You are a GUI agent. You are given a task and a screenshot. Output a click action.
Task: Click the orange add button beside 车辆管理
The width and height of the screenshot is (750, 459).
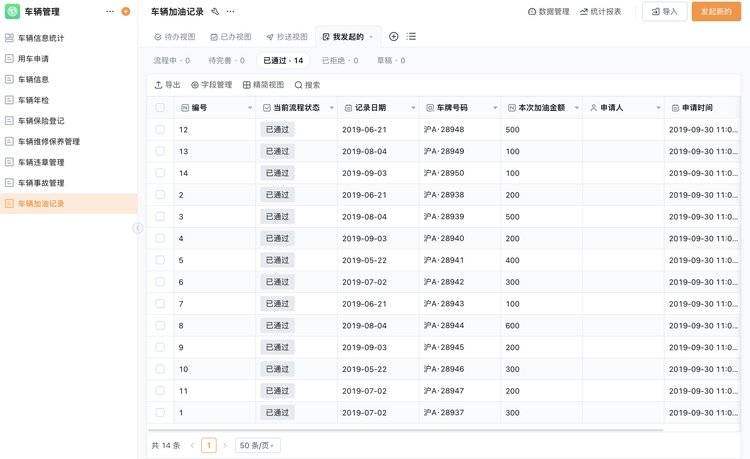click(125, 12)
